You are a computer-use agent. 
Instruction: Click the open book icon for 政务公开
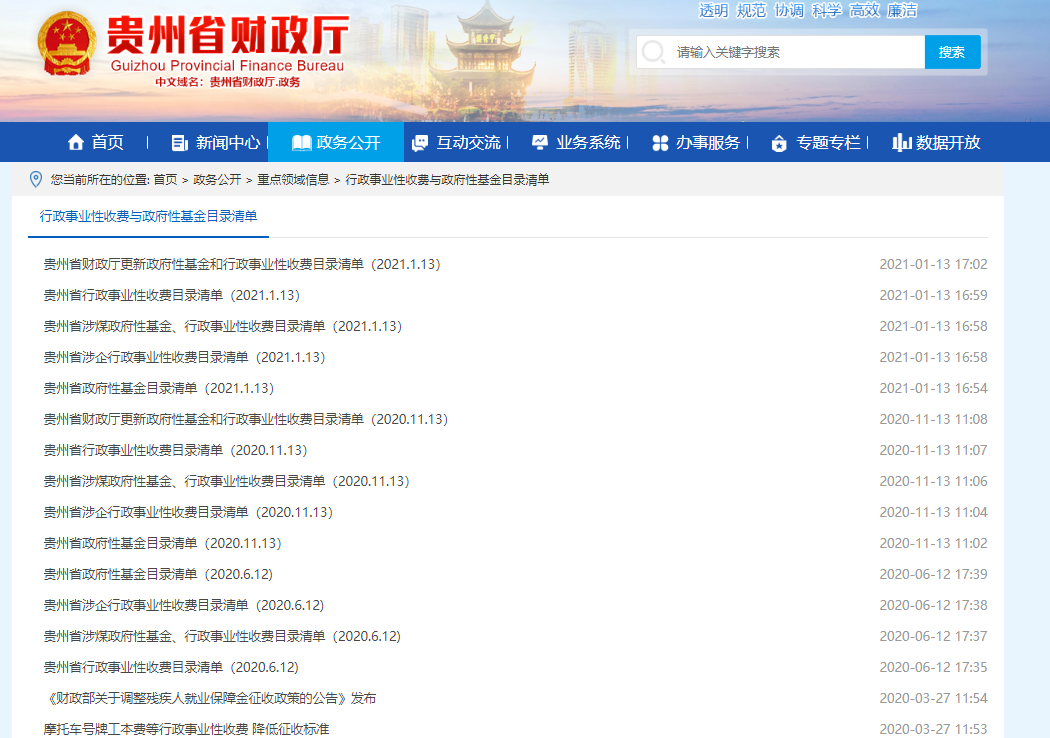[301, 143]
